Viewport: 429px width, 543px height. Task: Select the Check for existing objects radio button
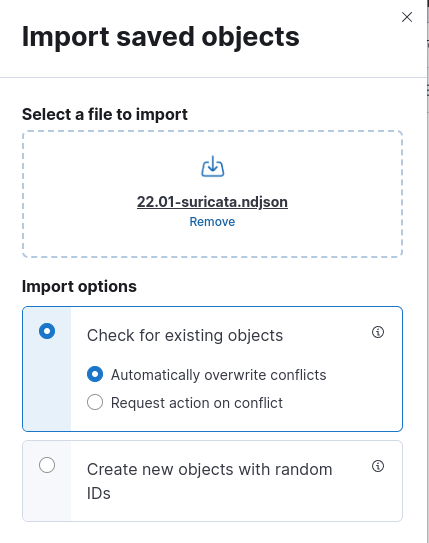[x=47, y=331]
